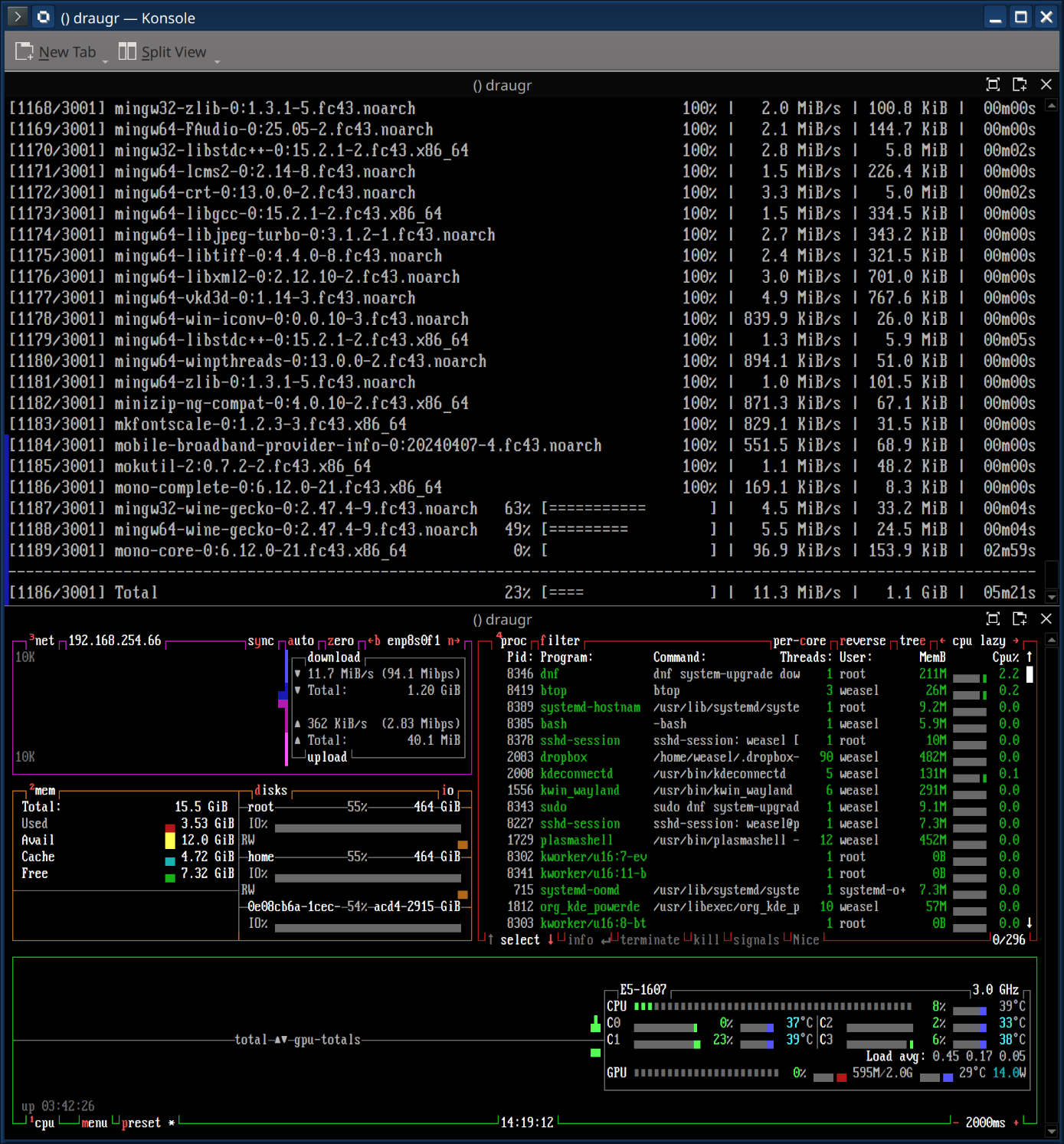Toggle per-core CPU display in btop proc box

click(799, 641)
